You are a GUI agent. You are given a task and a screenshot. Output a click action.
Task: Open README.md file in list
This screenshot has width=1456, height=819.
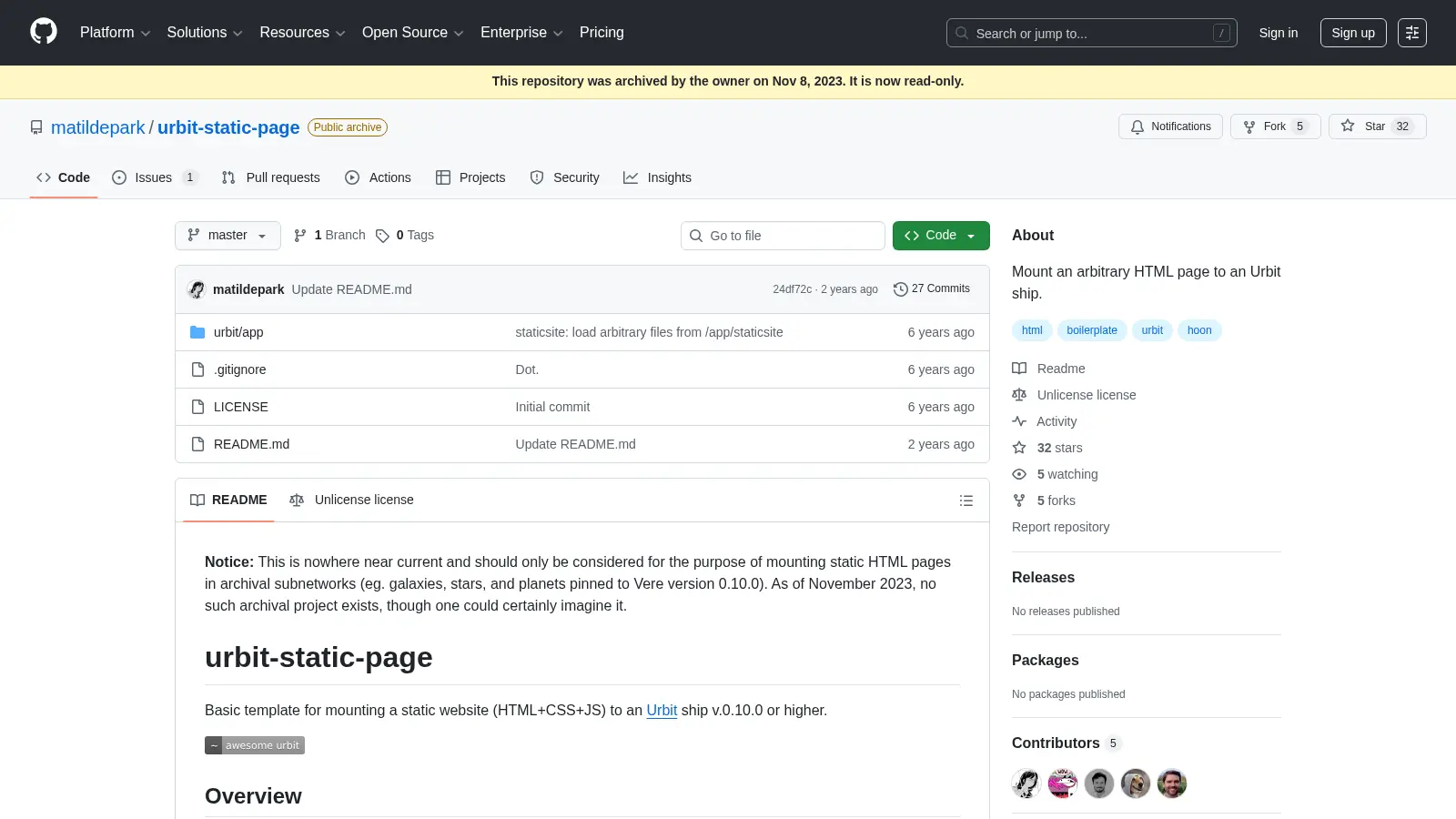pos(251,444)
